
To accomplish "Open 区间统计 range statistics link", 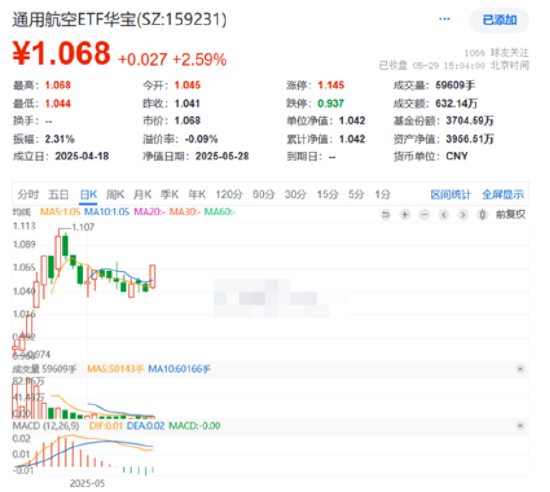I will click(x=451, y=194).
